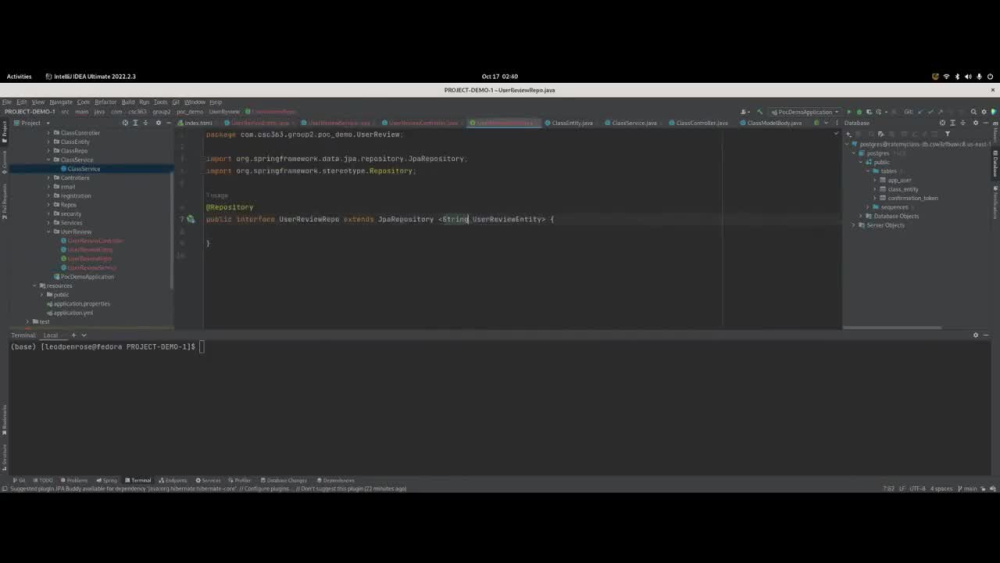Image resolution: width=1000 pixels, height=563 pixels.
Task: Open the Navigate menu
Action: [61, 102]
